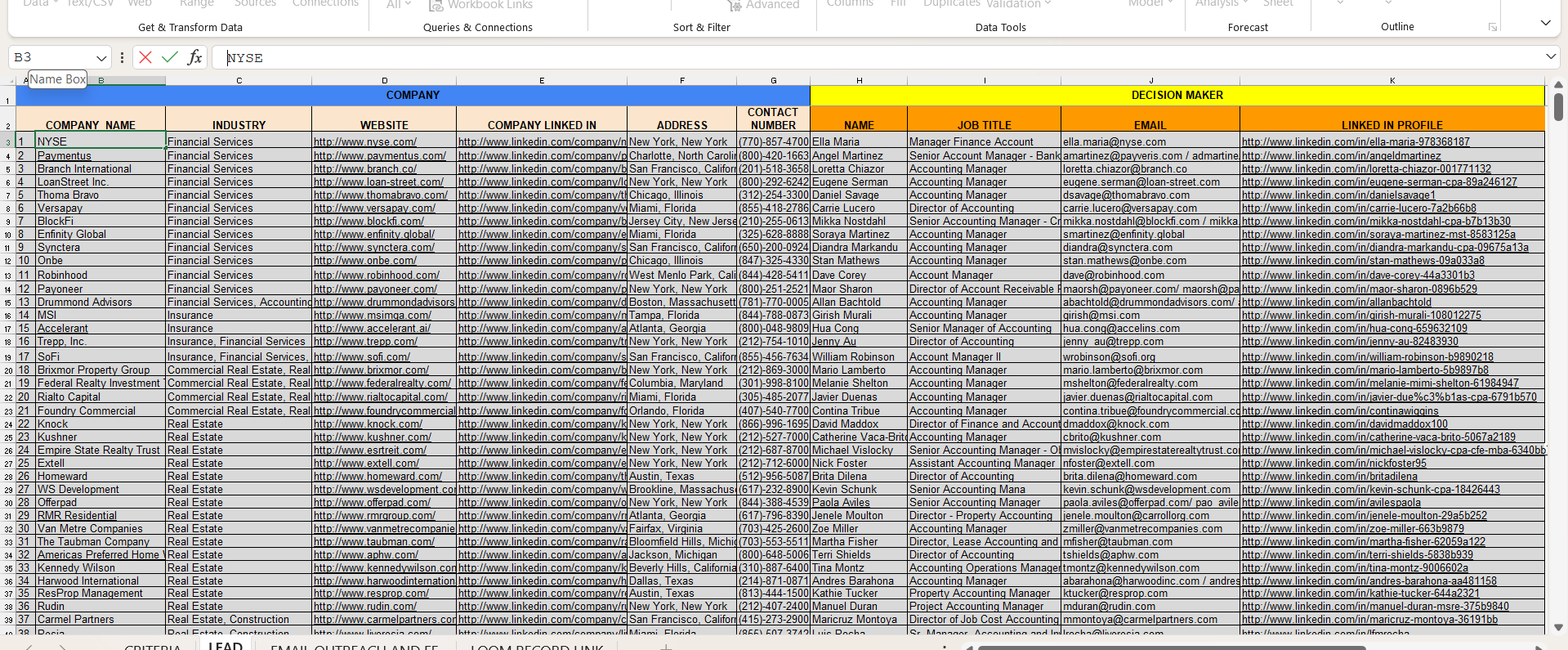Open the LOOM RECORD LINK sheet tab
This screenshot has height=650, width=1568.
pyautogui.click(x=538, y=646)
